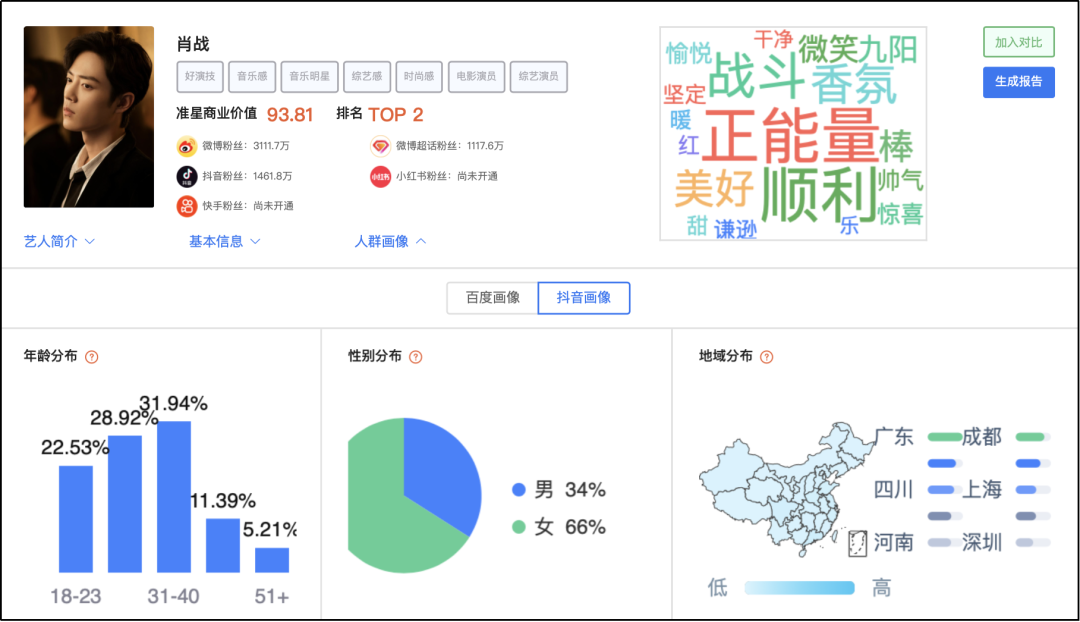Image resolution: width=1080 pixels, height=622 pixels.
Task: Click the Douyin fans icon
Action: point(187,176)
